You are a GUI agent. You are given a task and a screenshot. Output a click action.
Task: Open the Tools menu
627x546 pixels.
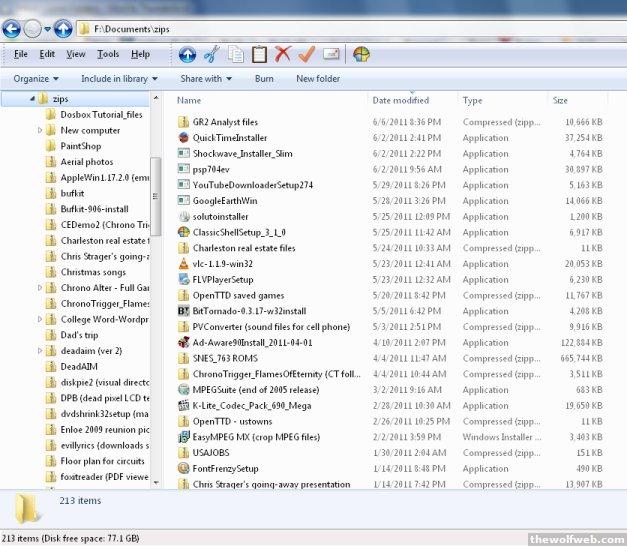(108, 54)
